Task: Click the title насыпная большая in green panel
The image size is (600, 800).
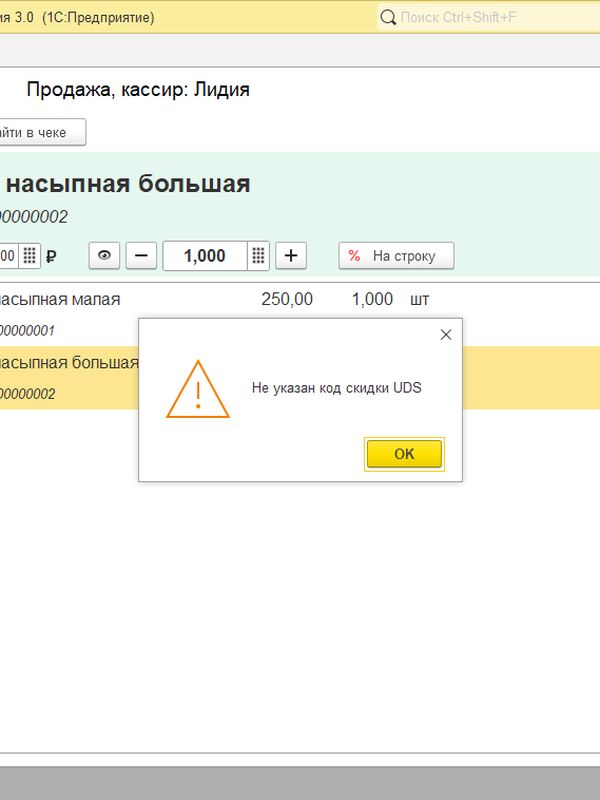Action: point(128,184)
